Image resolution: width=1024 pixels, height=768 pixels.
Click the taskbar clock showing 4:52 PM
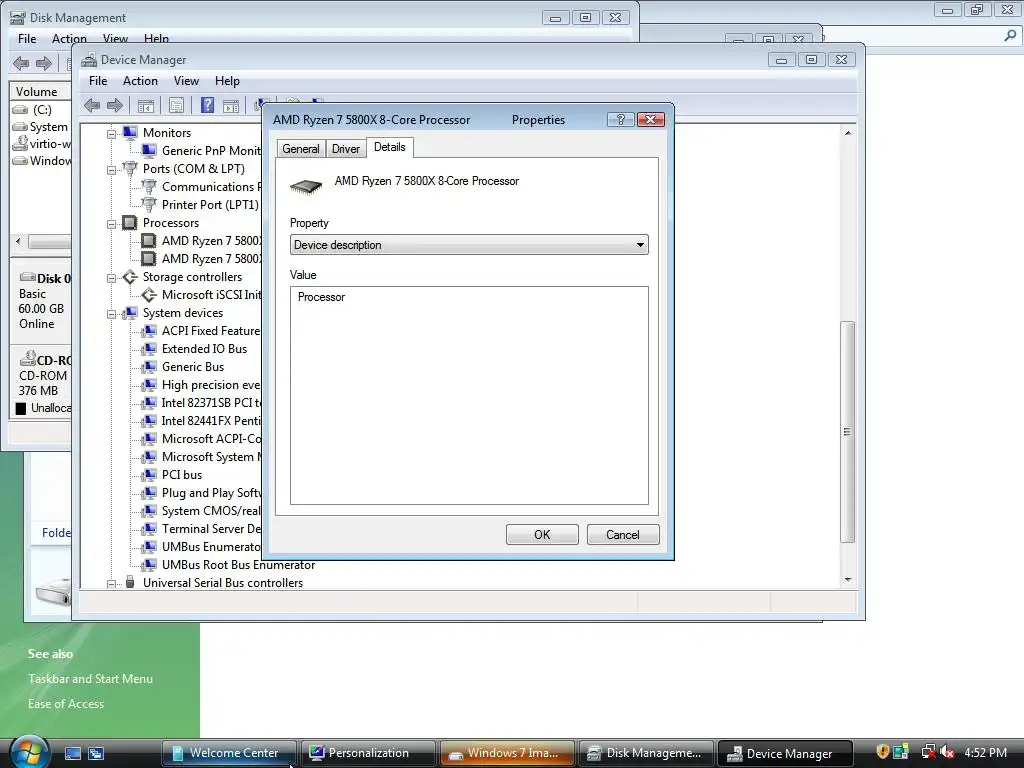pos(985,752)
